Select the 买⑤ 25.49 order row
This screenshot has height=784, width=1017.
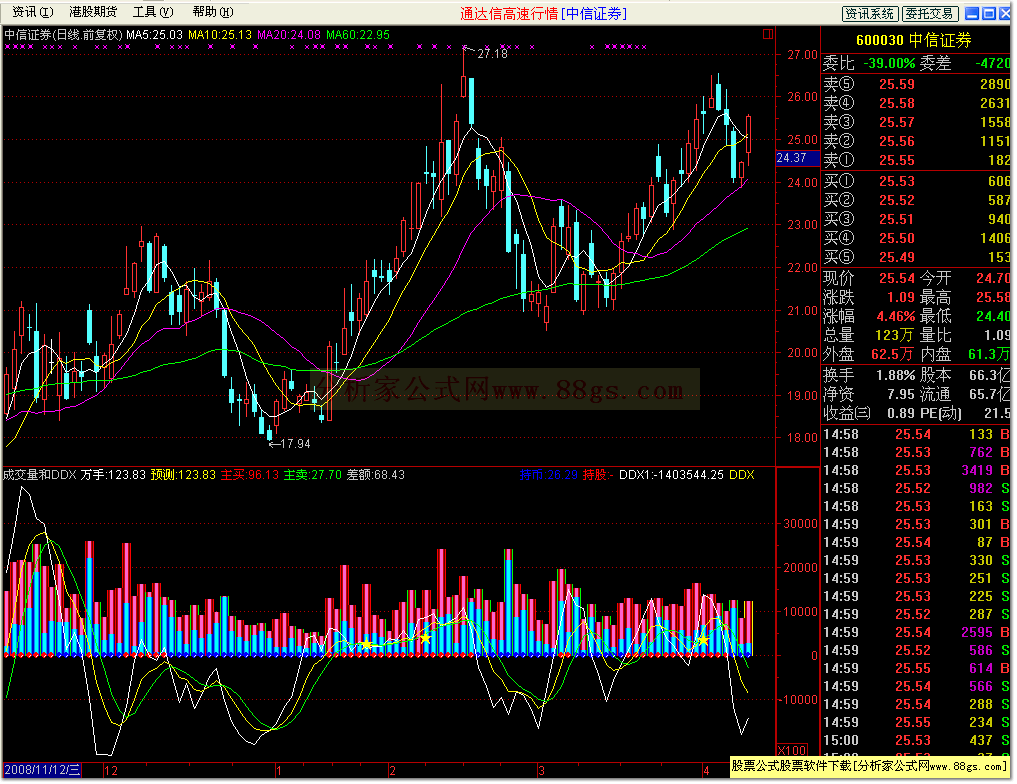pos(916,257)
